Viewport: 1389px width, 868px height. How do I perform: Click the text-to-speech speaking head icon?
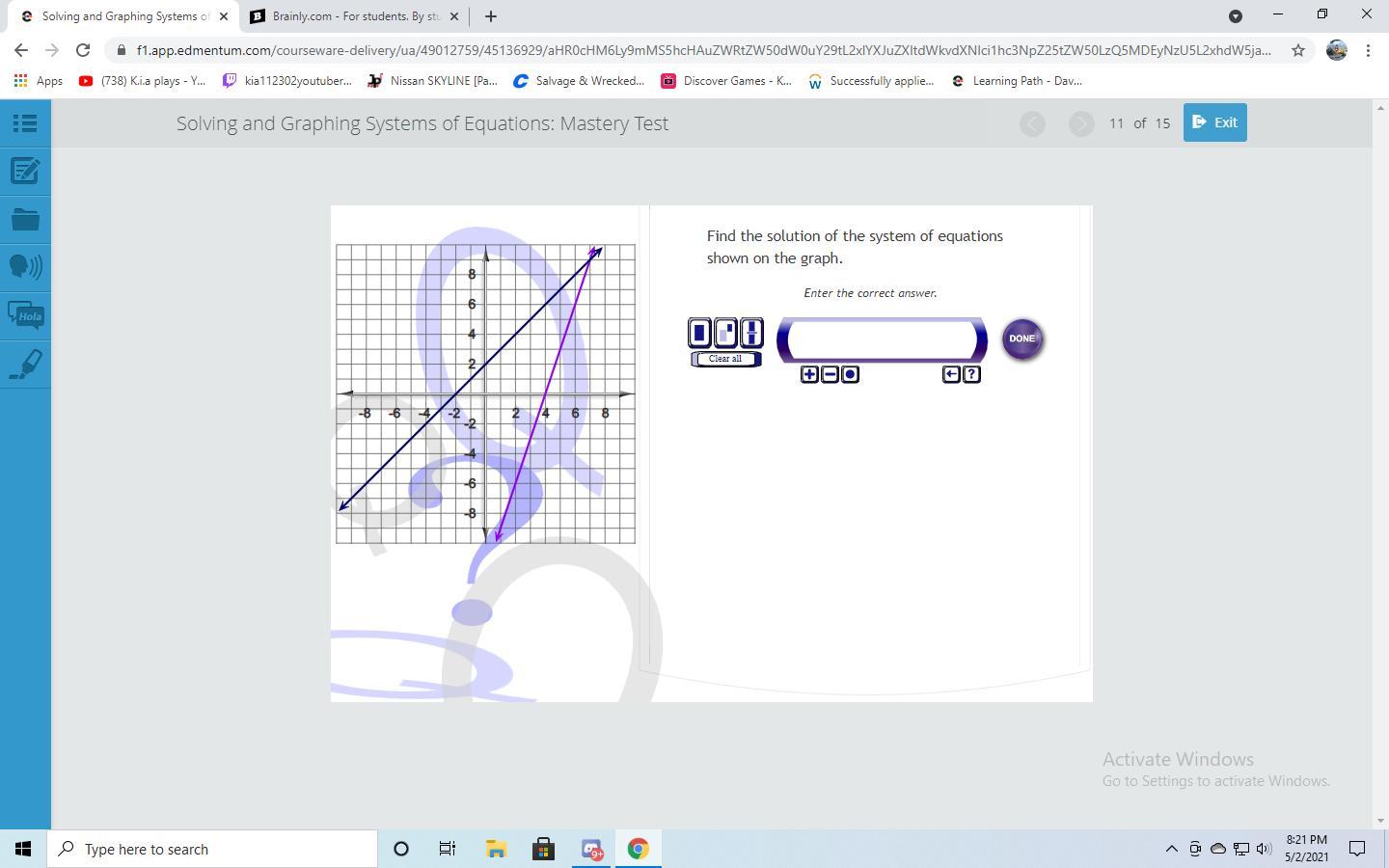tap(25, 266)
